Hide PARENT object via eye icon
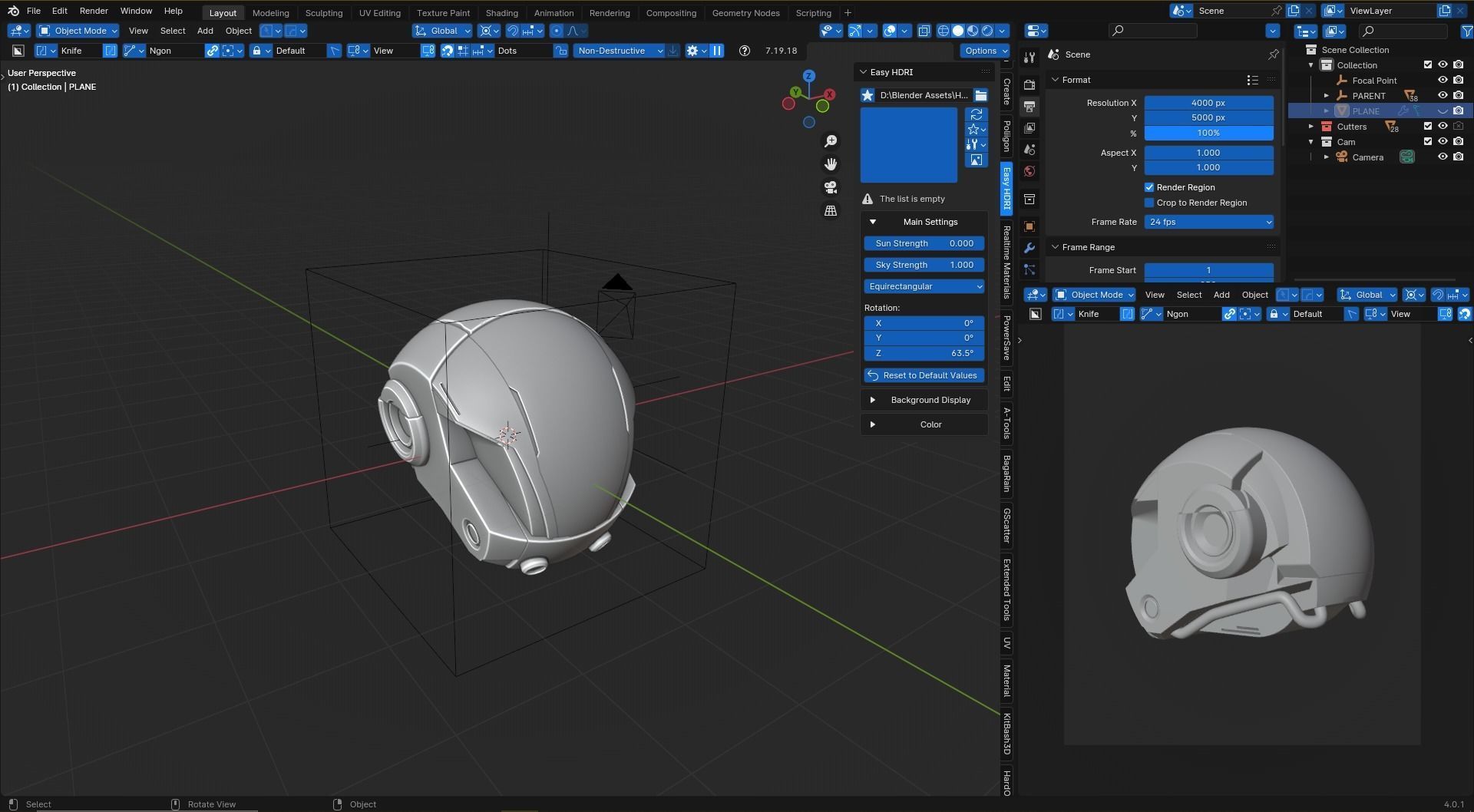 point(1443,96)
